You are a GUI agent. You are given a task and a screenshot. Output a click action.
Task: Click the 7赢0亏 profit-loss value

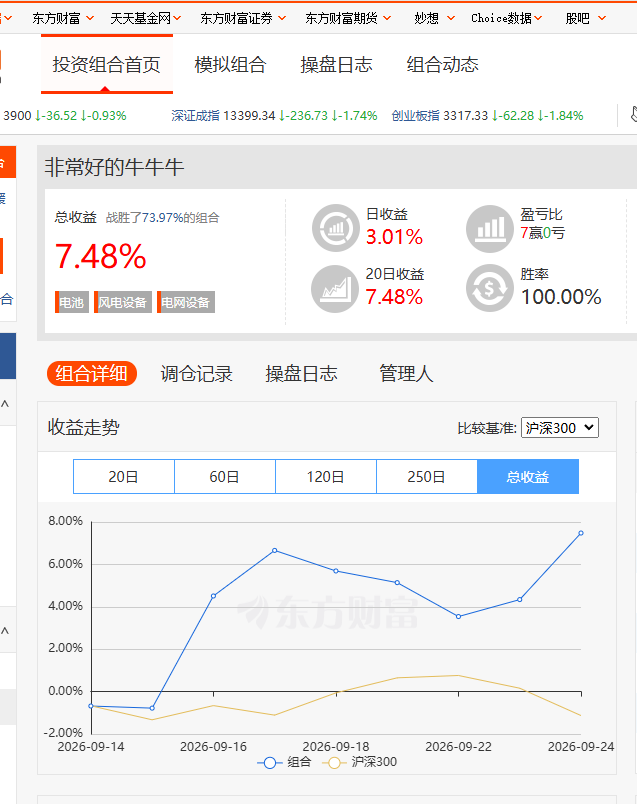543,233
